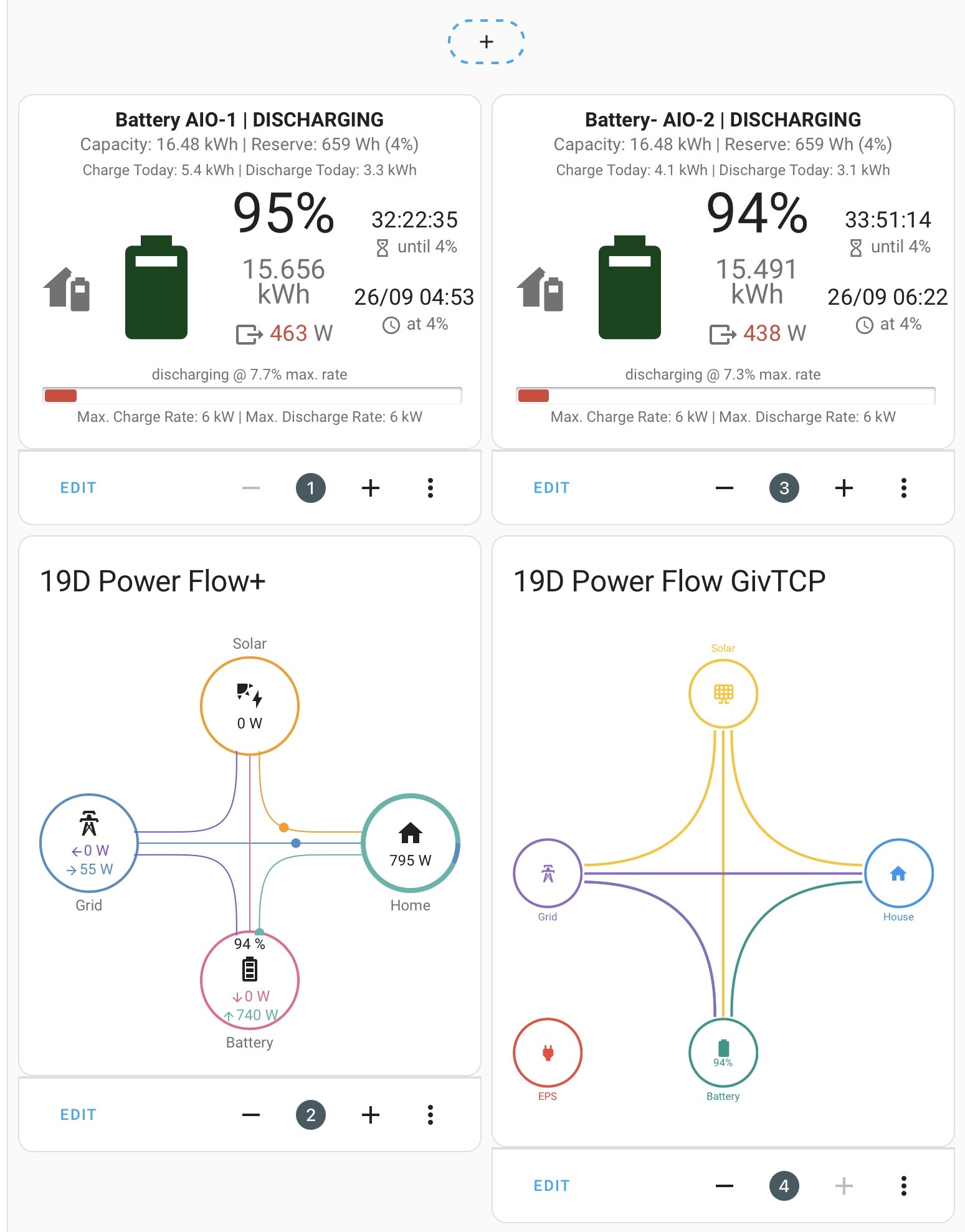
Task: Decrease position of Power Flow+ card
Action: point(251,1115)
